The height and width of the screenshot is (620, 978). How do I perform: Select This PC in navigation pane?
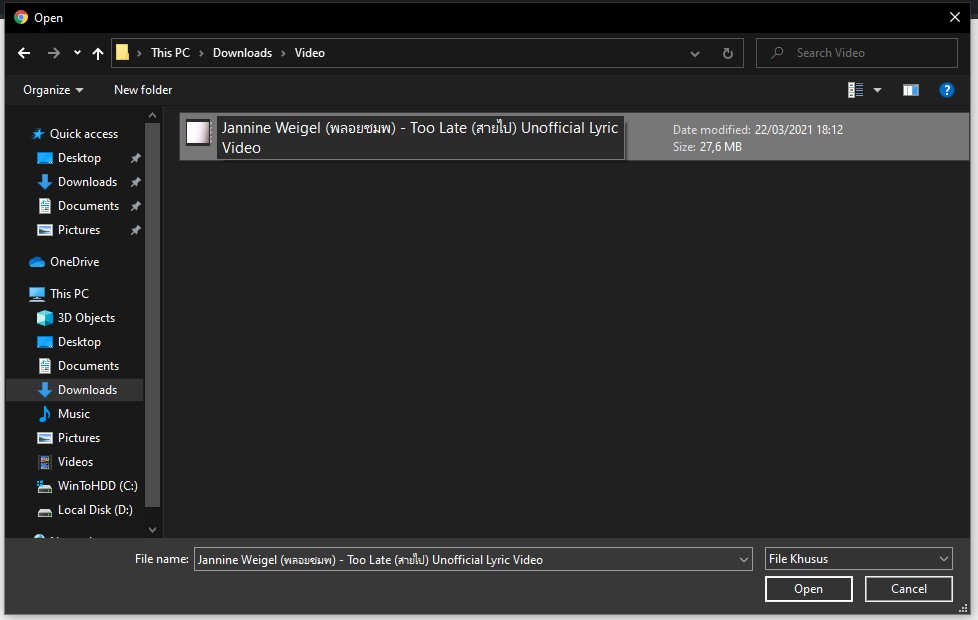pos(59,294)
